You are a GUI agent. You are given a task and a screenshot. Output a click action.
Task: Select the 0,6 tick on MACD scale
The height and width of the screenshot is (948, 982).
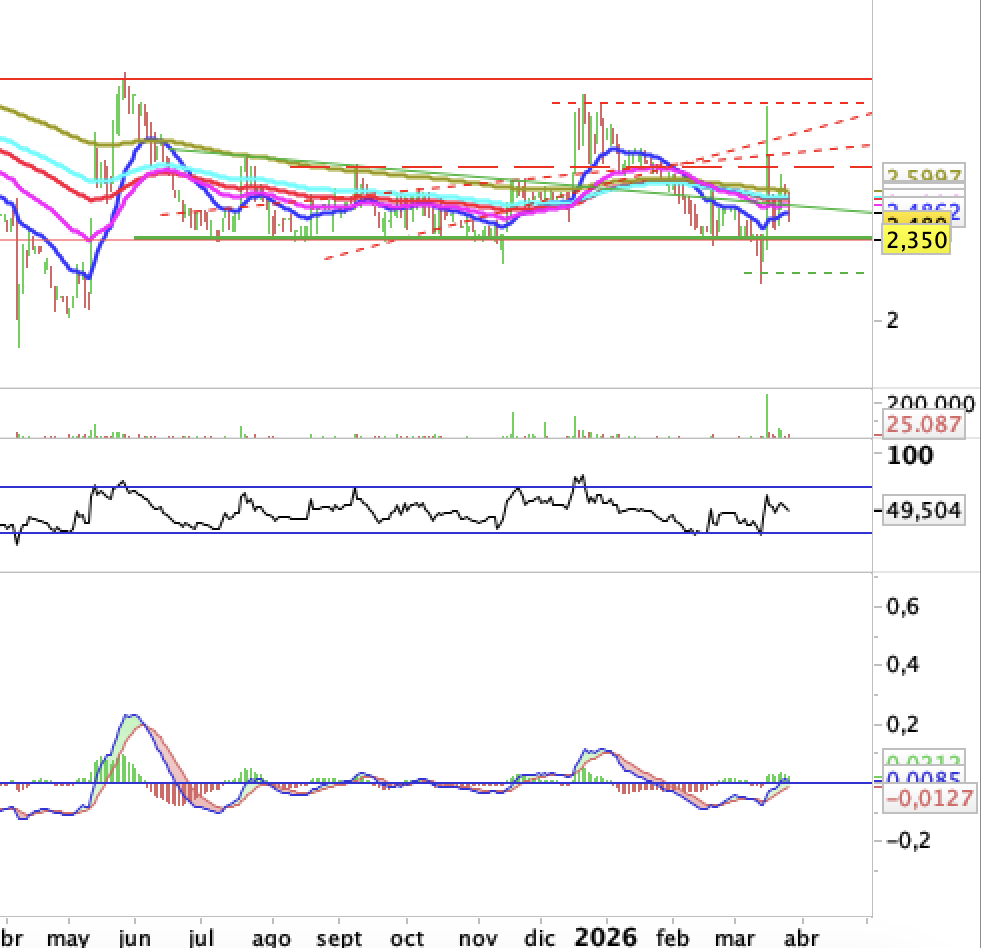tap(902, 606)
